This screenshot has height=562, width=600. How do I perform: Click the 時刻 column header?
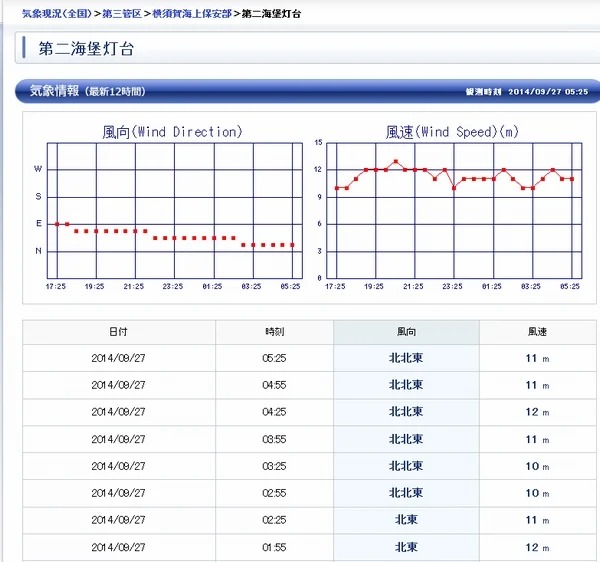click(x=274, y=331)
